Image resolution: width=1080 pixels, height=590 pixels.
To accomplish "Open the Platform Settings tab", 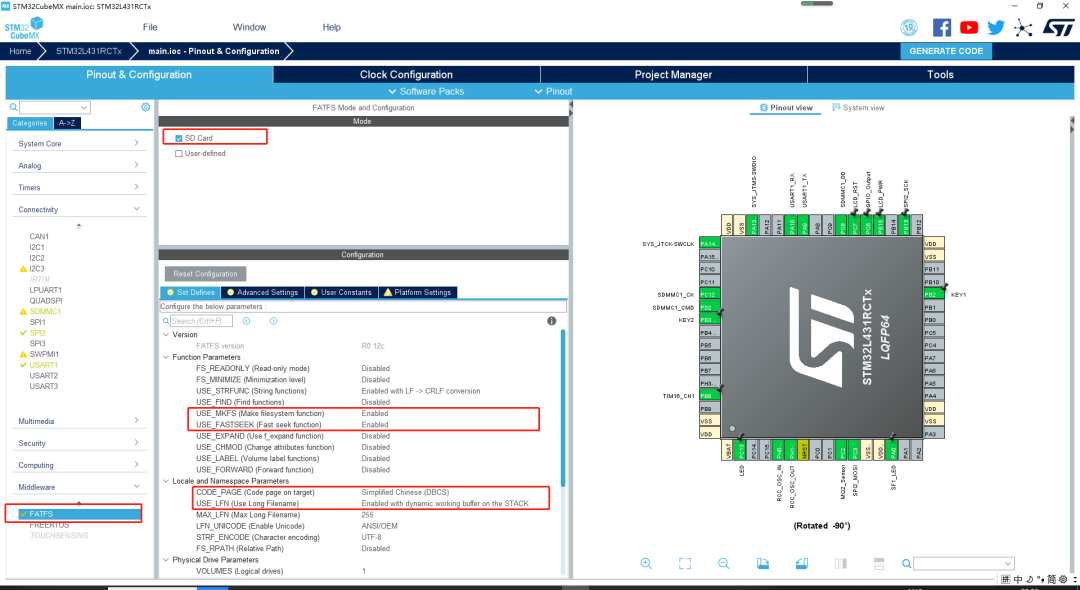I will coord(417,293).
